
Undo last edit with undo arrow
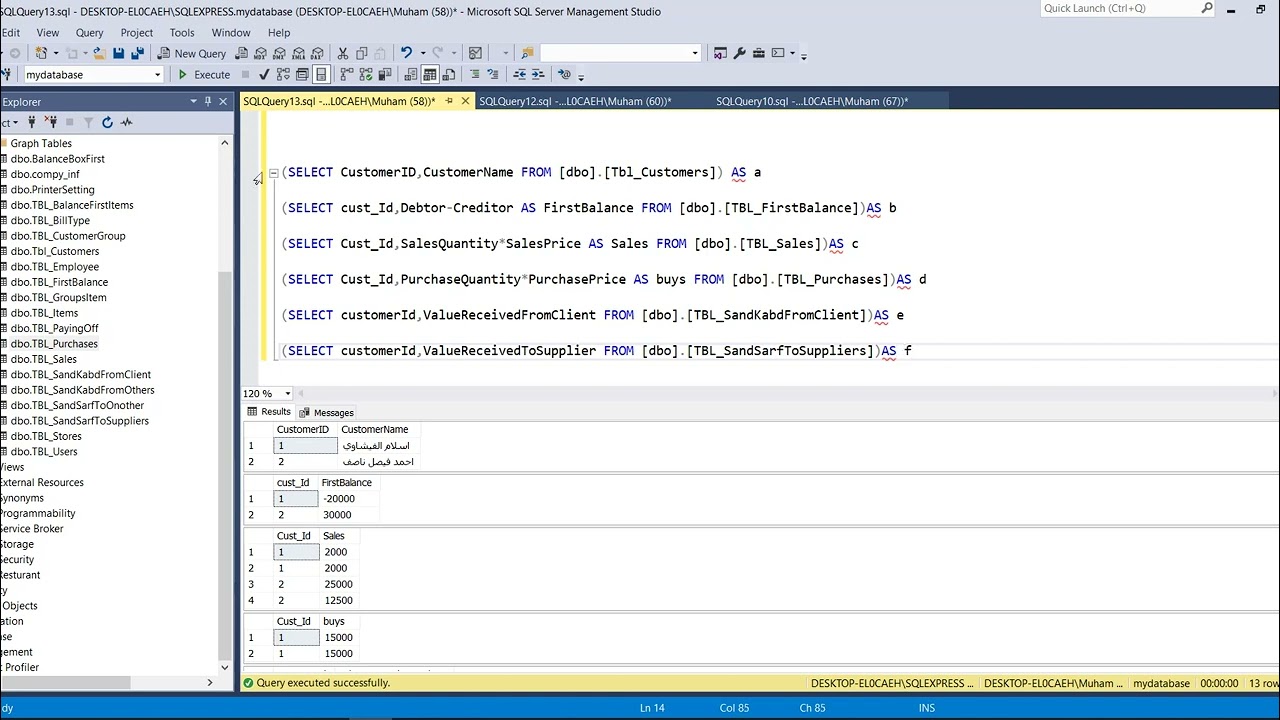[x=406, y=53]
